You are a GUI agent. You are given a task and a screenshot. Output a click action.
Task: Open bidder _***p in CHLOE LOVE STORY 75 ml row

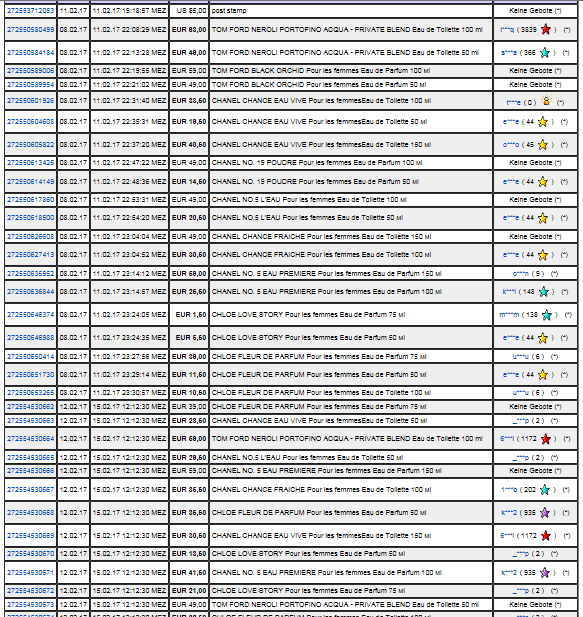click(x=520, y=591)
